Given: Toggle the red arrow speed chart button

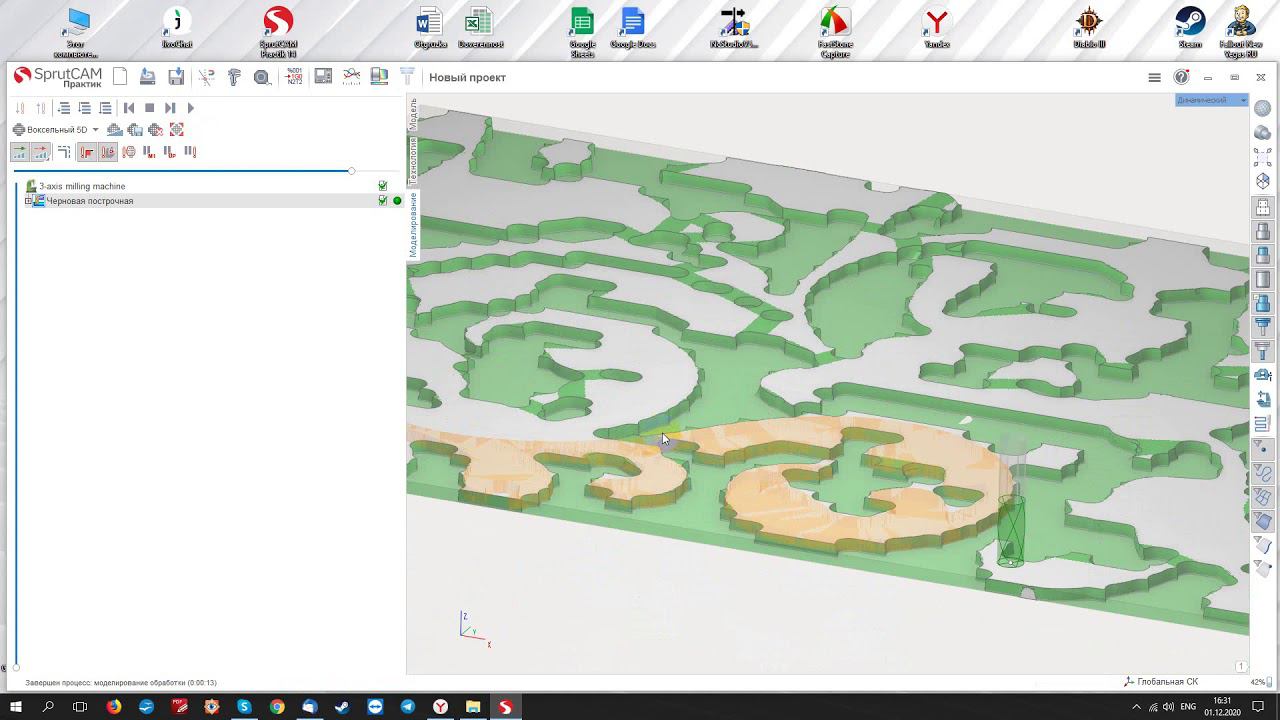Looking at the screenshot, I should click(41, 152).
